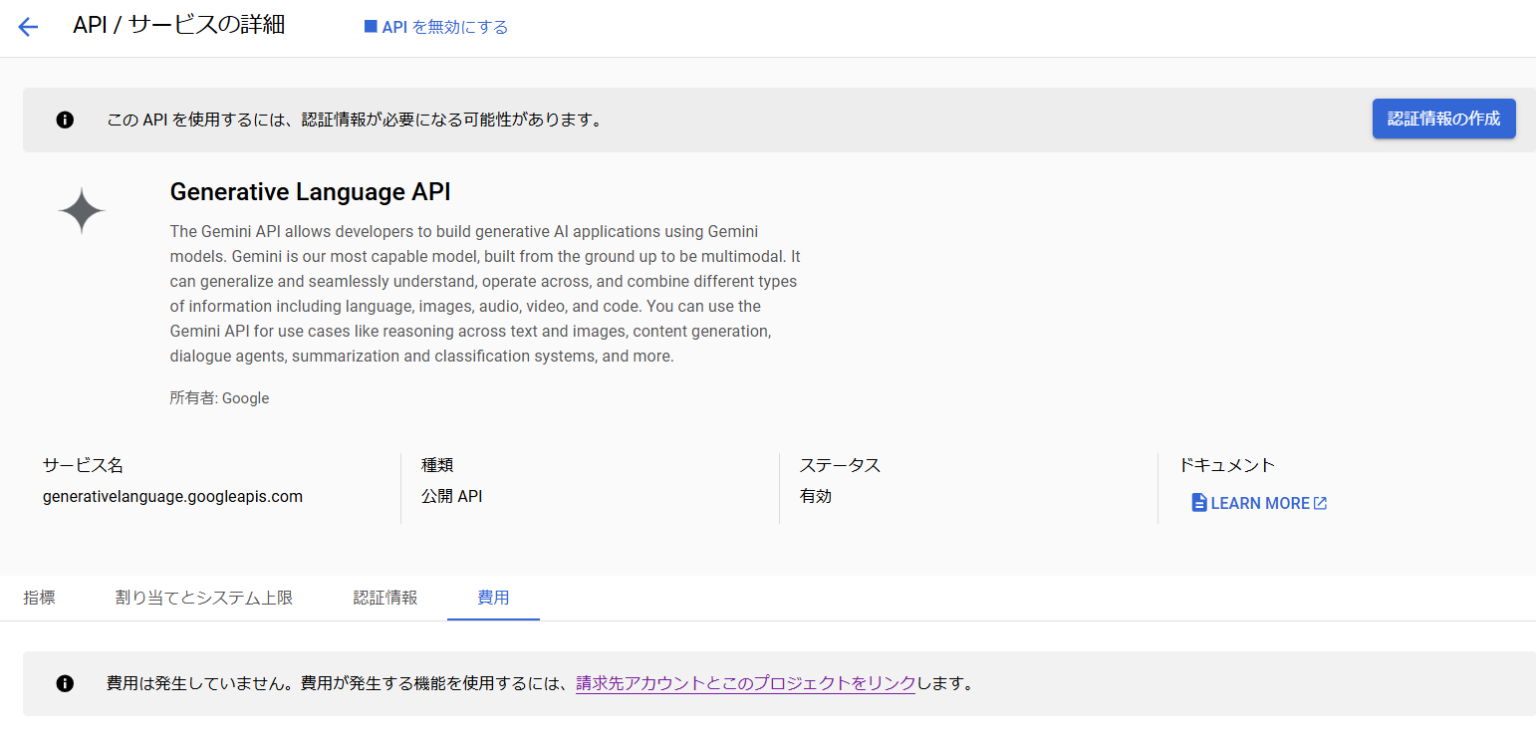Image resolution: width=1536 pixels, height=737 pixels.
Task: Click the info icon in the credentials banner
Action: pyautogui.click(x=65, y=119)
